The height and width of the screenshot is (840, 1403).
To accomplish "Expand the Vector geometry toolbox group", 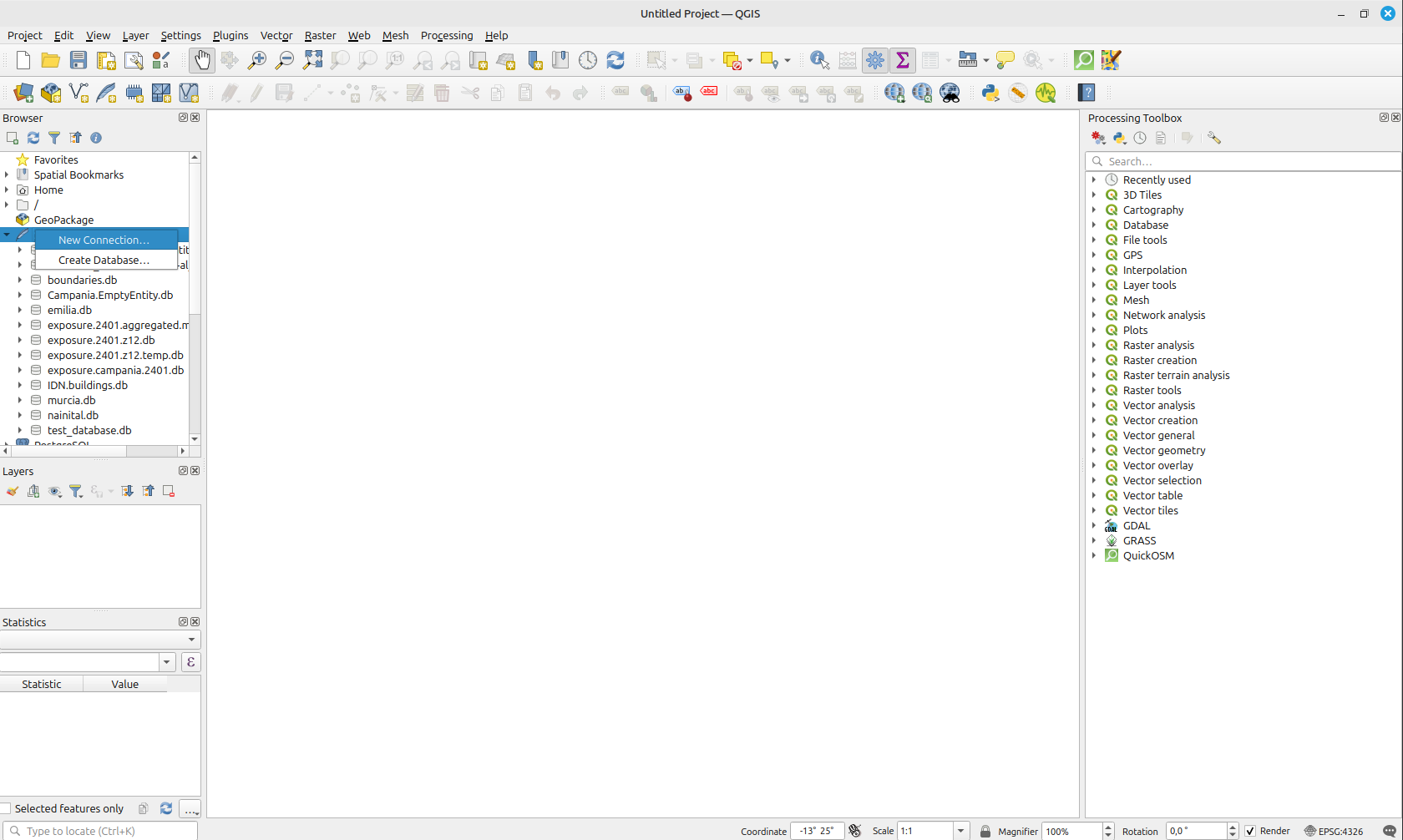I will point(1094,450).
